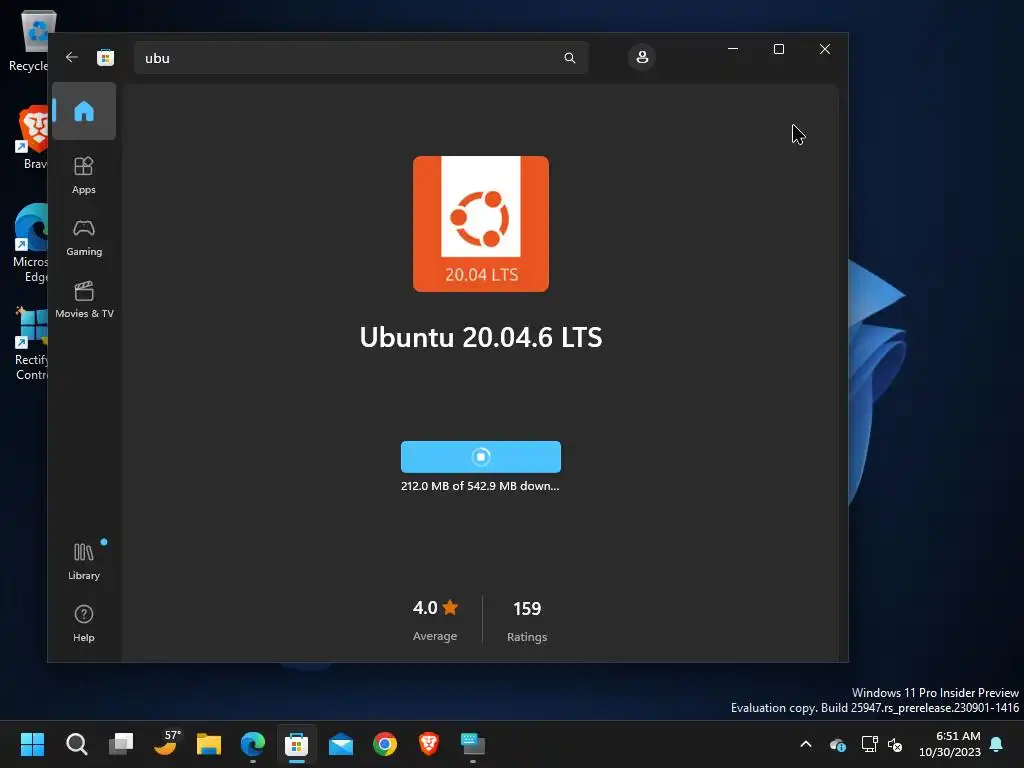Open the Apps section in sidebar

point(84,176)
